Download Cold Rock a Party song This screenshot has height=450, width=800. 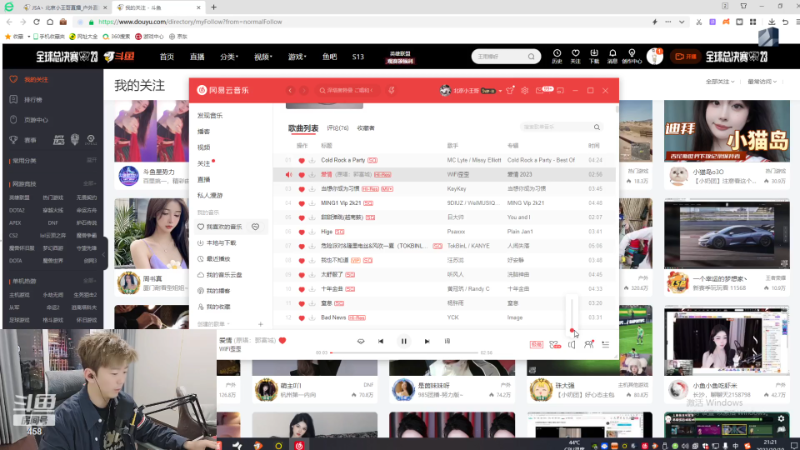point(312,160)
